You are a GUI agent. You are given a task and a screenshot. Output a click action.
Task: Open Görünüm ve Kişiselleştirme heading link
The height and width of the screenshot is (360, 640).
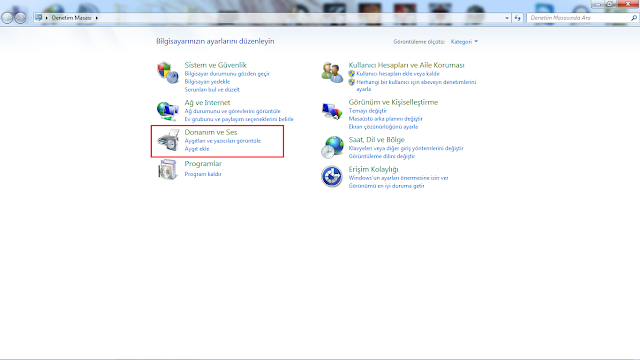tap(393, 102)
